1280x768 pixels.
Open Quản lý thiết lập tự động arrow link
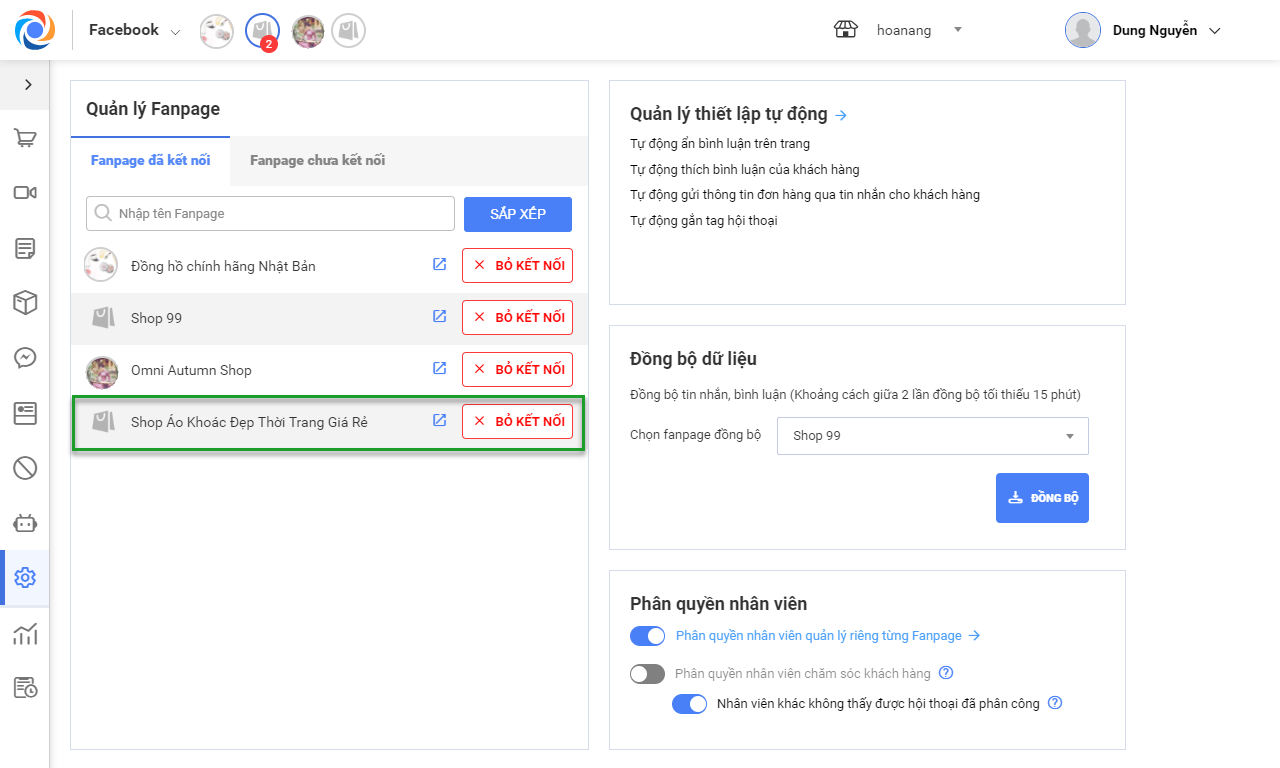[x=841, y=115]
